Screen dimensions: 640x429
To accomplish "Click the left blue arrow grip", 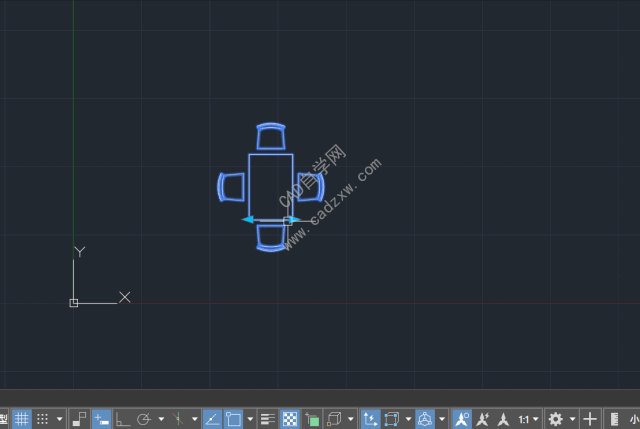I will pos(248,220).
